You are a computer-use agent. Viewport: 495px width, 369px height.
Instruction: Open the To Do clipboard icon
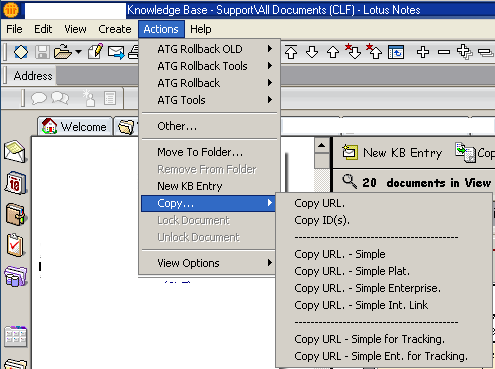point(15,245)
